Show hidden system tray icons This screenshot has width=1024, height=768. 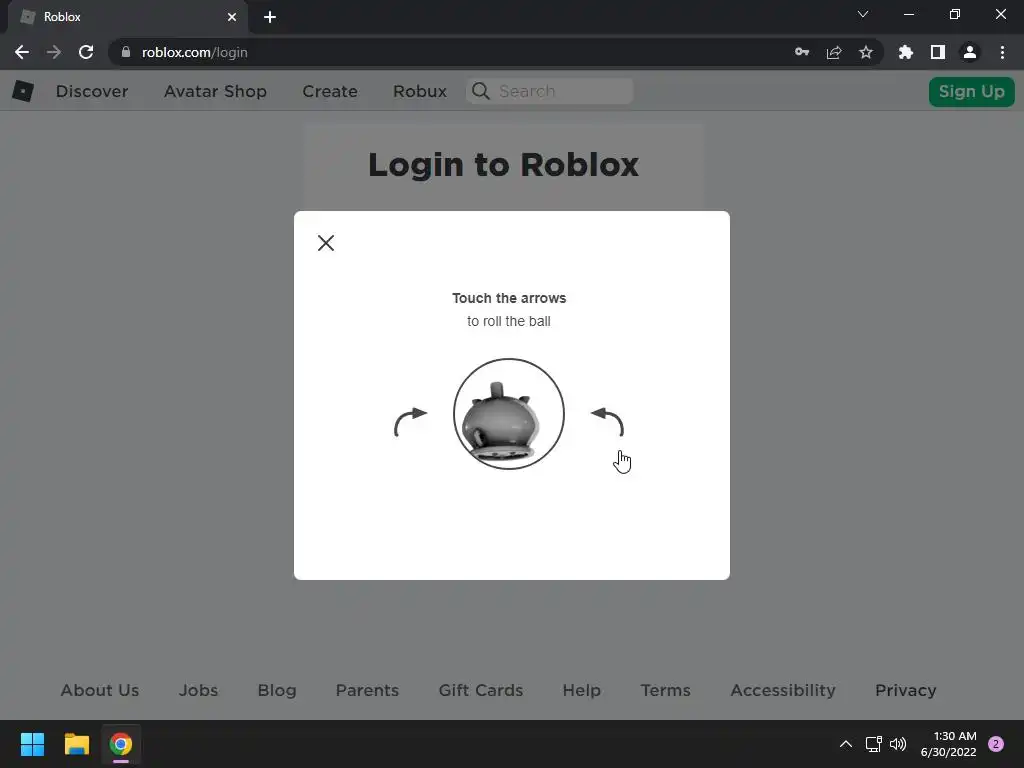pos(846,744)
